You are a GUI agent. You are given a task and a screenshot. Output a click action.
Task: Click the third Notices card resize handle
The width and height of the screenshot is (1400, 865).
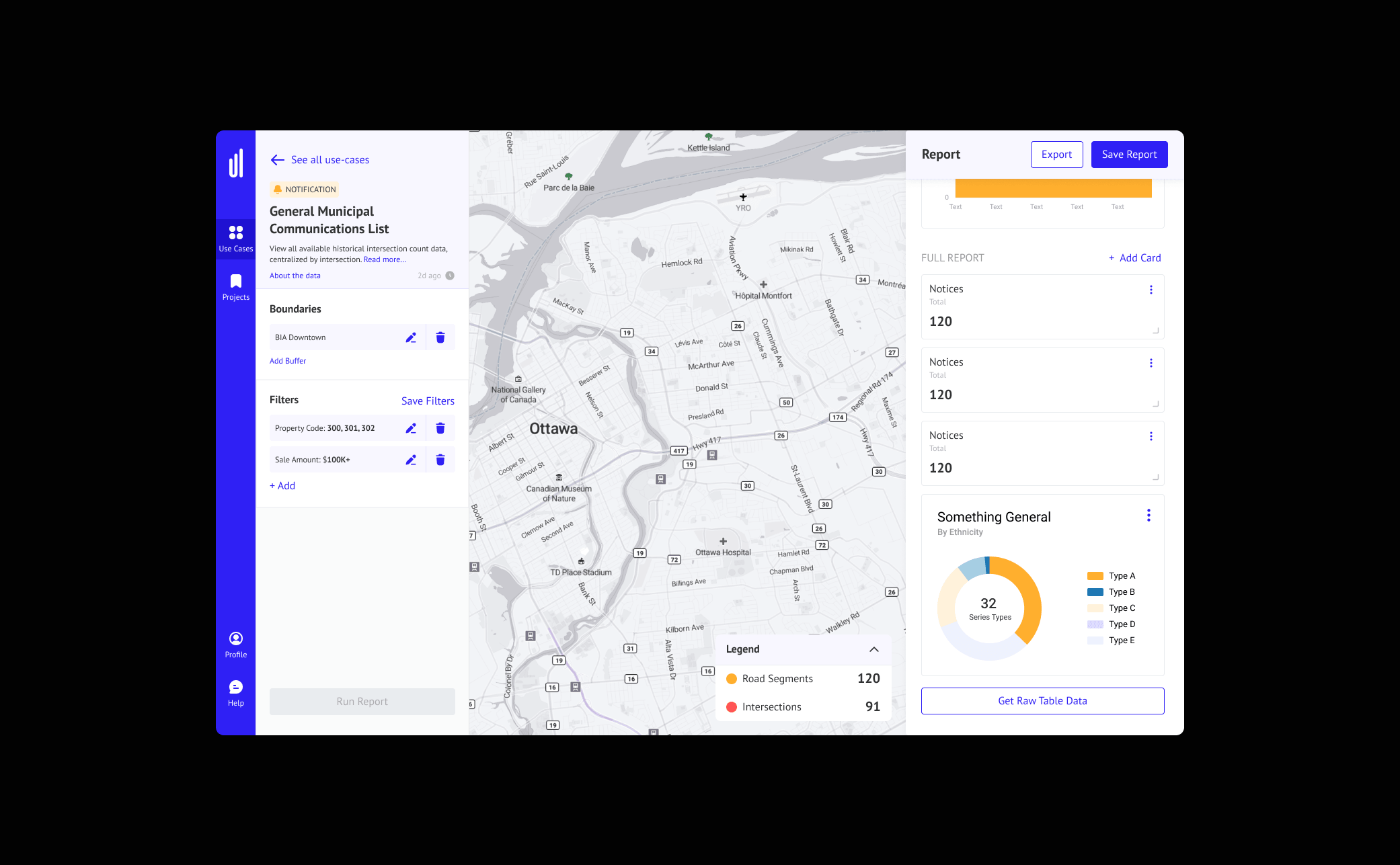click(x=1156, y=477)
